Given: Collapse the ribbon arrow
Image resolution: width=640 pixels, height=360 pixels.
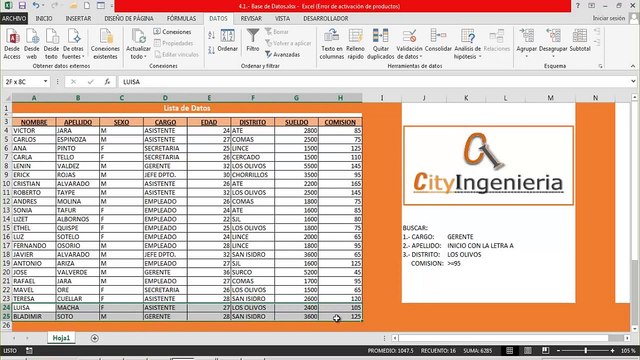Looking at the screenshot, I should tap(633, 66).
